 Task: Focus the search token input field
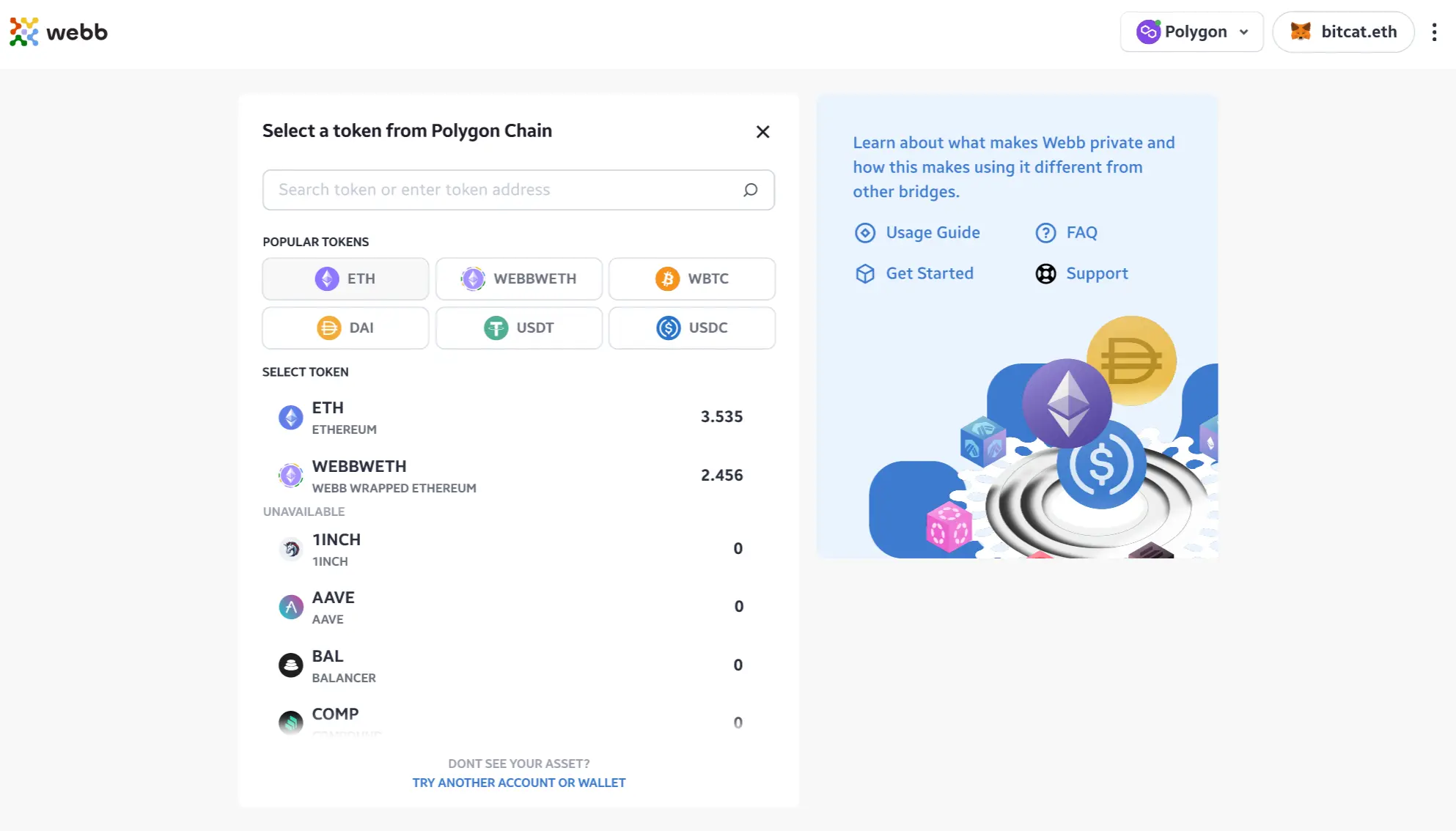point(518,190)
